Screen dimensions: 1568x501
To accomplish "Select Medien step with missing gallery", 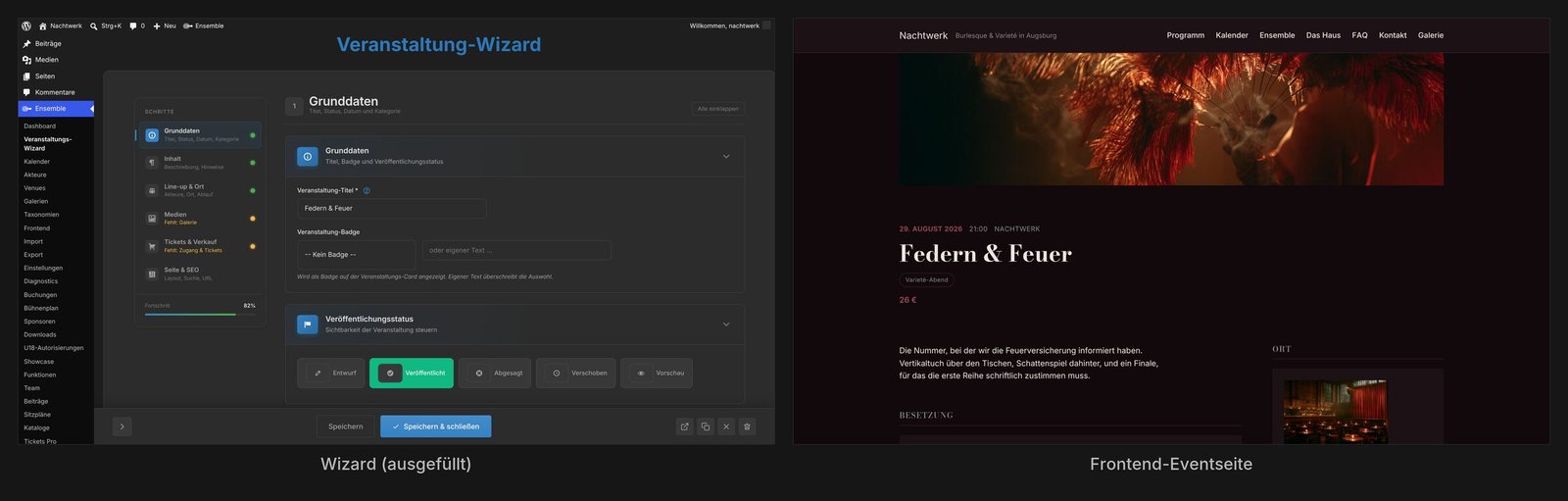I will [200, 219].
